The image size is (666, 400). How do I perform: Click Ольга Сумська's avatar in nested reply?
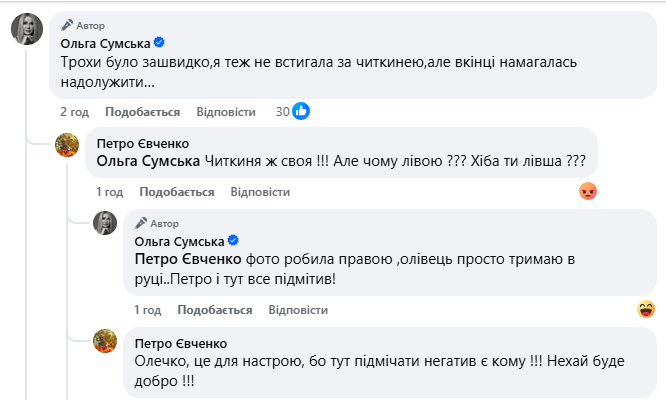(105, 224)
